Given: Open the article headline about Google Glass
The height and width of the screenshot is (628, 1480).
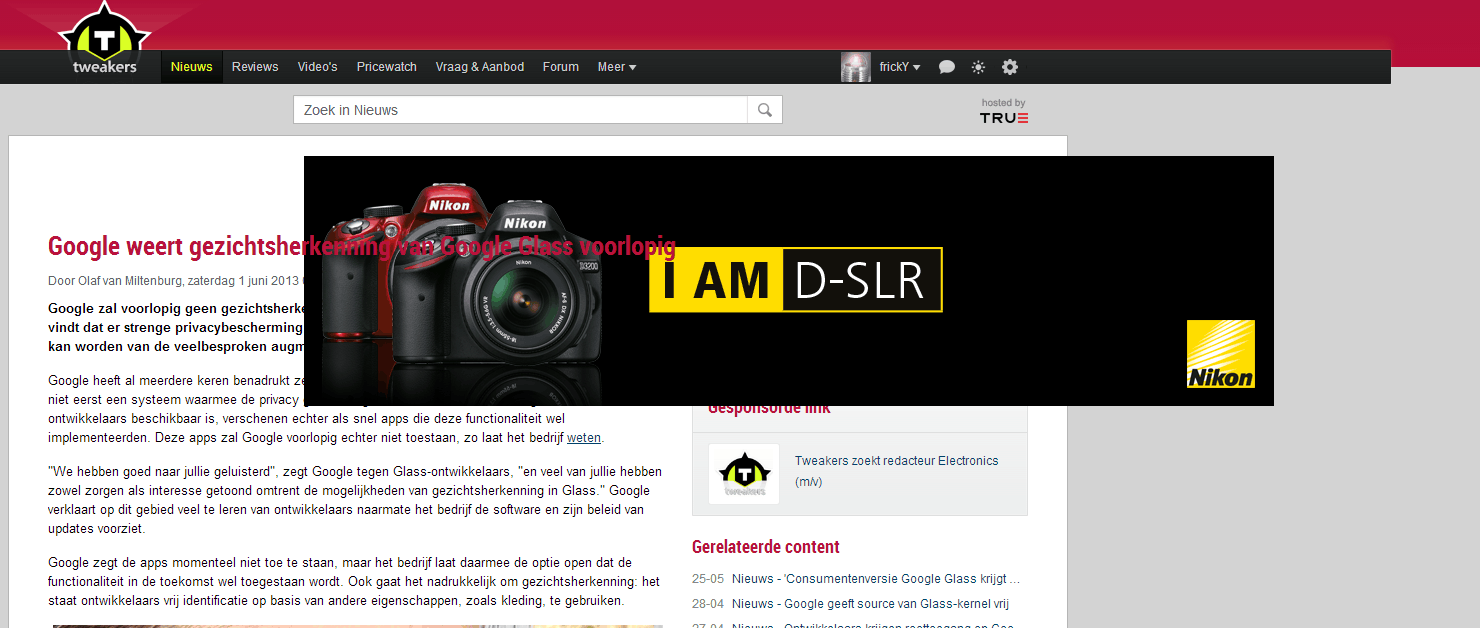Looking at the screenshot, I should [x=362, y=247].
